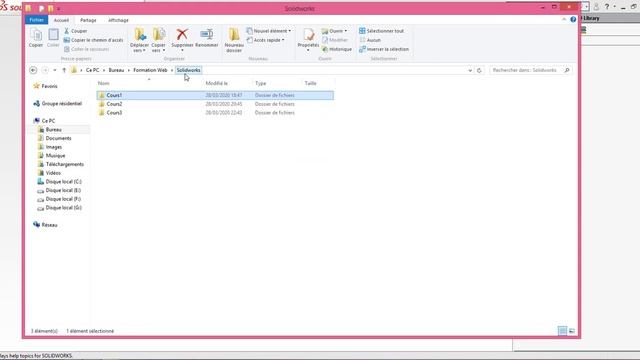Click the SOLIDWORKS help question mark icon
This screenshot has height=360, width=640.
click(x=607, y=7)
